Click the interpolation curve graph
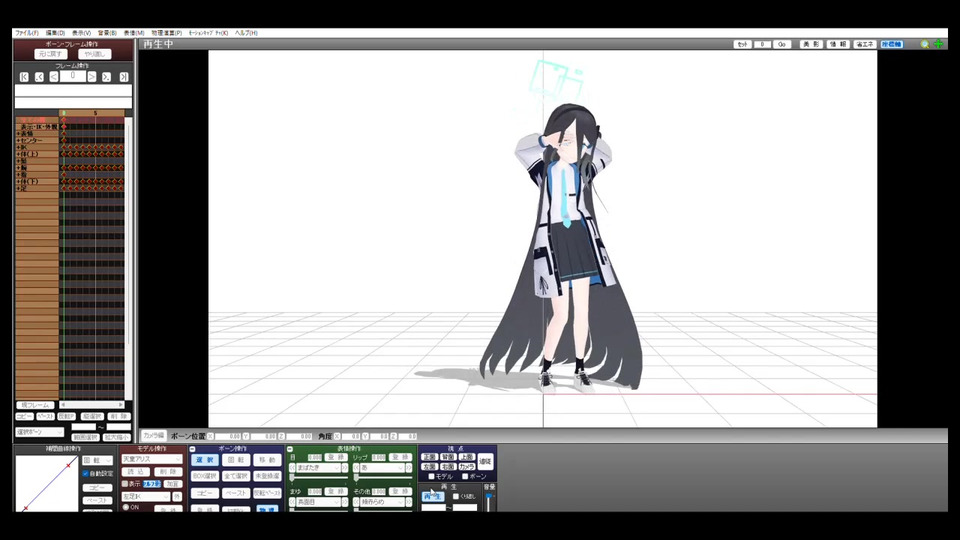The height and width of the screenshot is (540, 960). click(47, 484)
